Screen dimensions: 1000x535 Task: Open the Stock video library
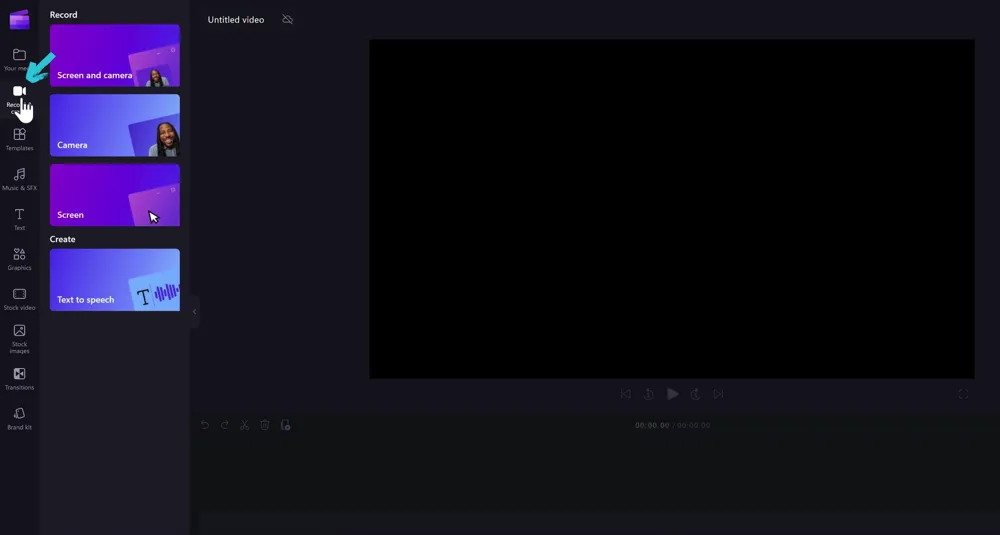[x=19, y=299]
